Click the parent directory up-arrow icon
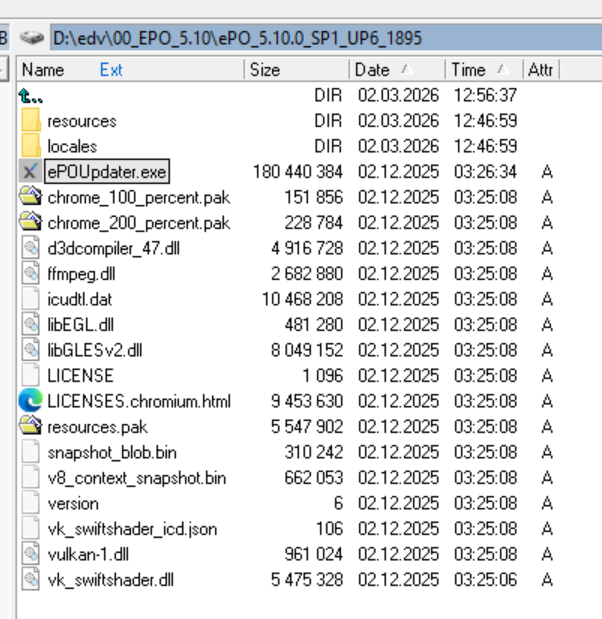The image size is (602, 619). click(30, 95)
